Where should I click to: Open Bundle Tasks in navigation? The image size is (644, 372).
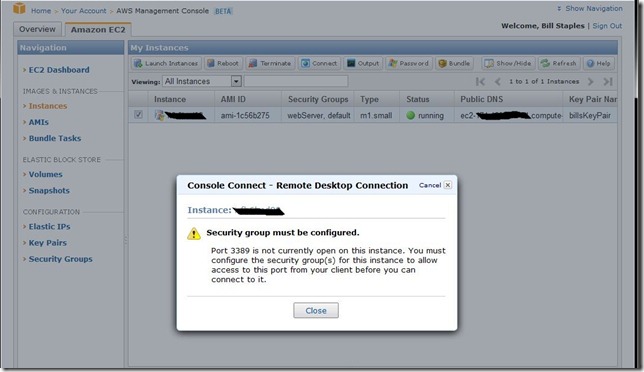55,138
